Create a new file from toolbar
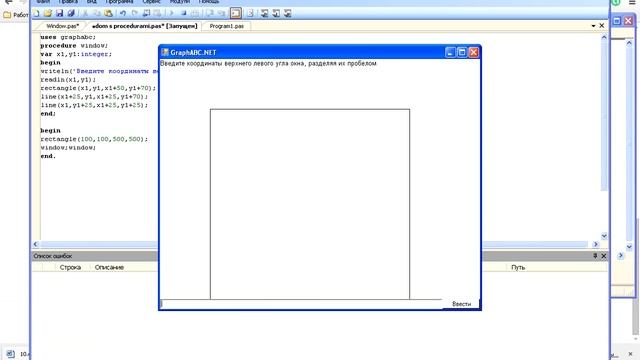The height and width of the screenshot is (360, 640). [x=36, y=13]
